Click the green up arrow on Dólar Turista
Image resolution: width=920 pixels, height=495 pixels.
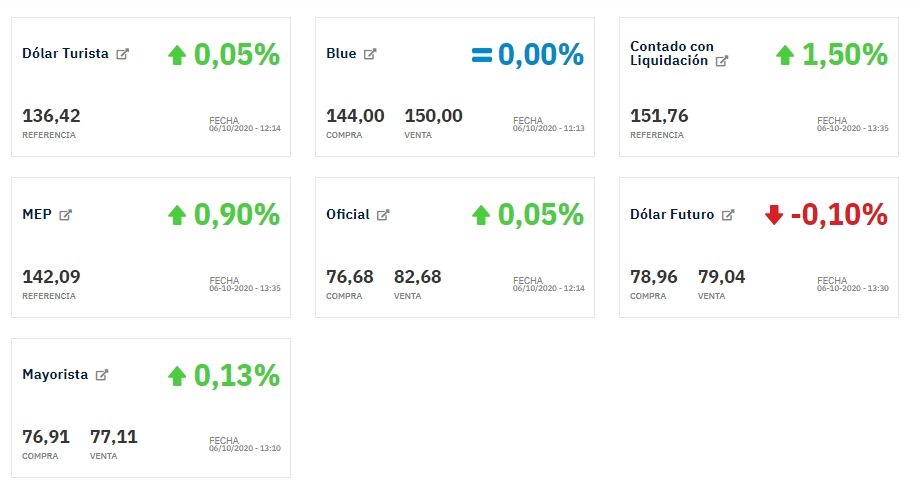point(177,55)
